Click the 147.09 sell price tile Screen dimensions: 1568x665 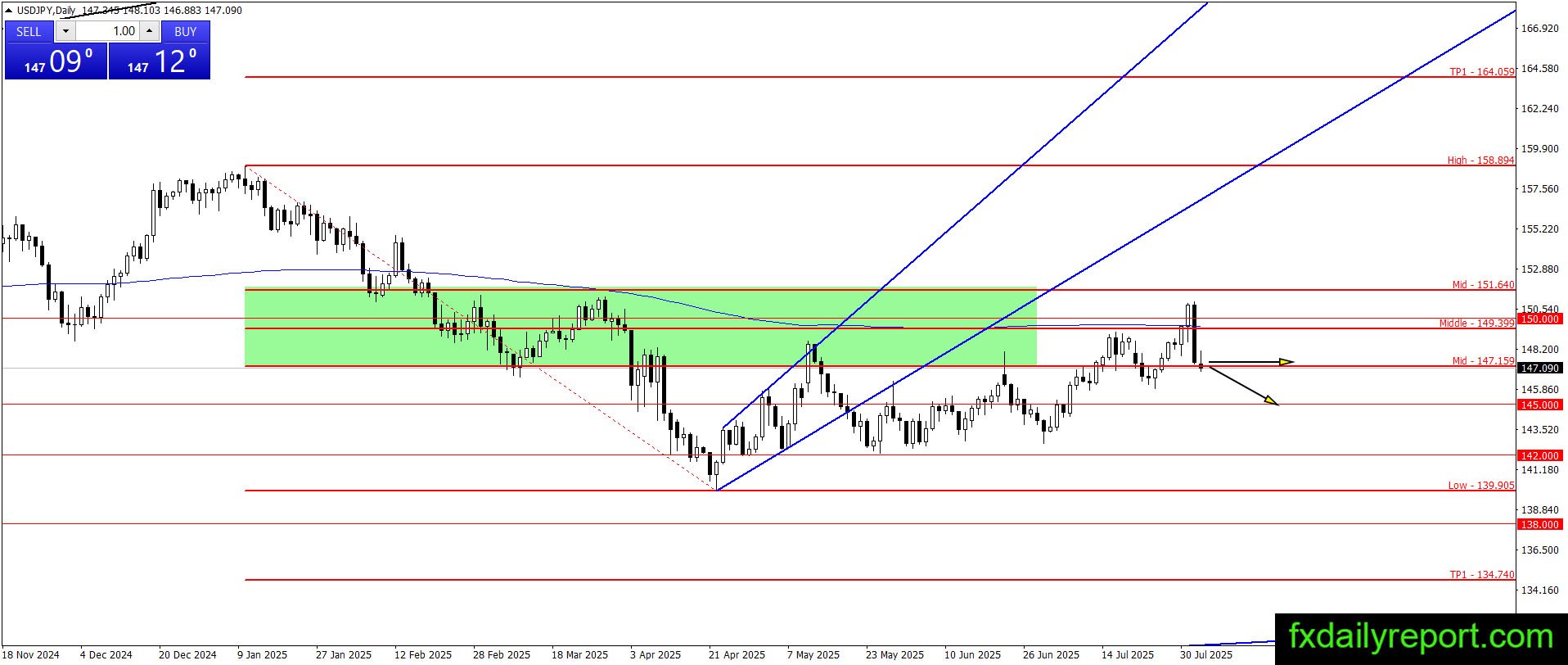click(x=56, y=61)
